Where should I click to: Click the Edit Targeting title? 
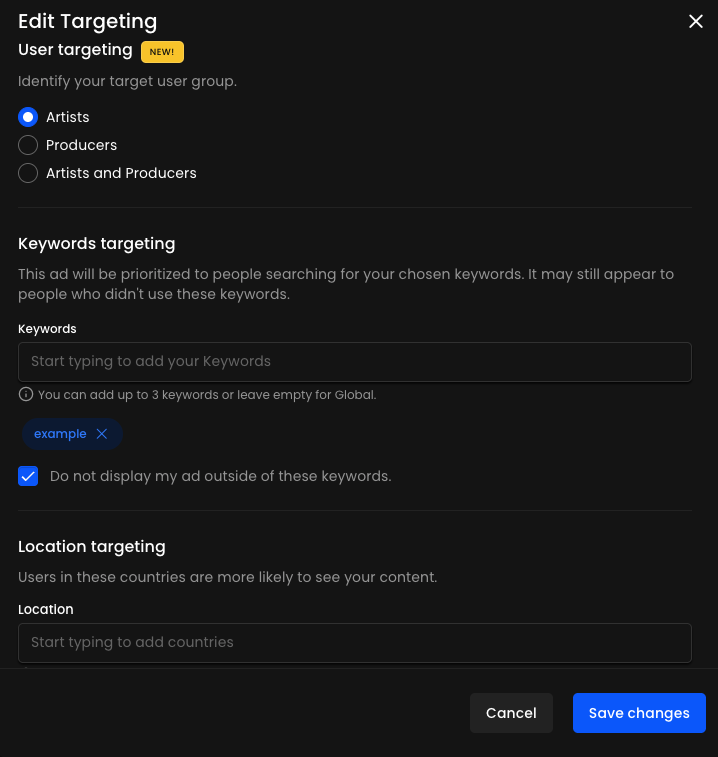coord(87,21)
